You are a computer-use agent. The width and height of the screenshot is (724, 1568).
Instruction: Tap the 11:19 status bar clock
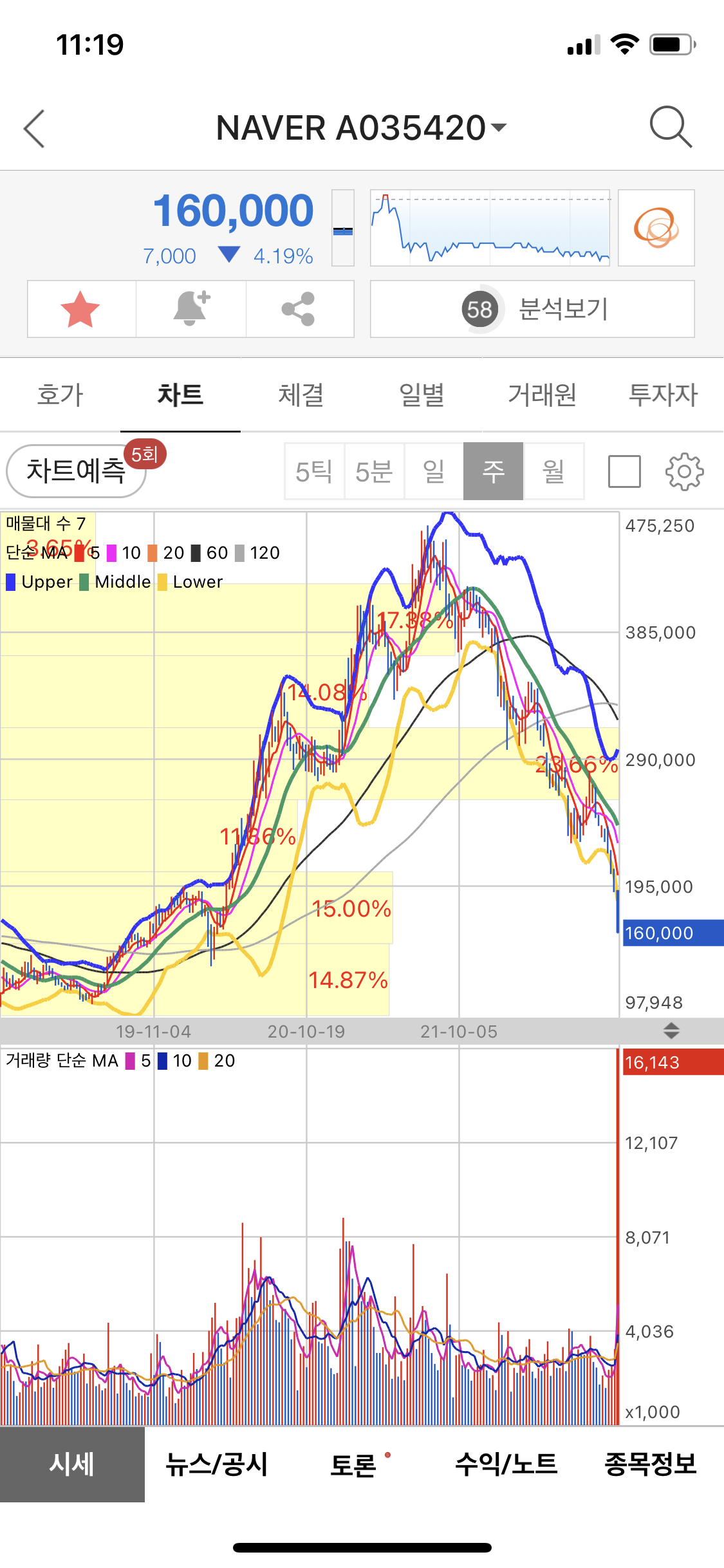coord(90,44)
